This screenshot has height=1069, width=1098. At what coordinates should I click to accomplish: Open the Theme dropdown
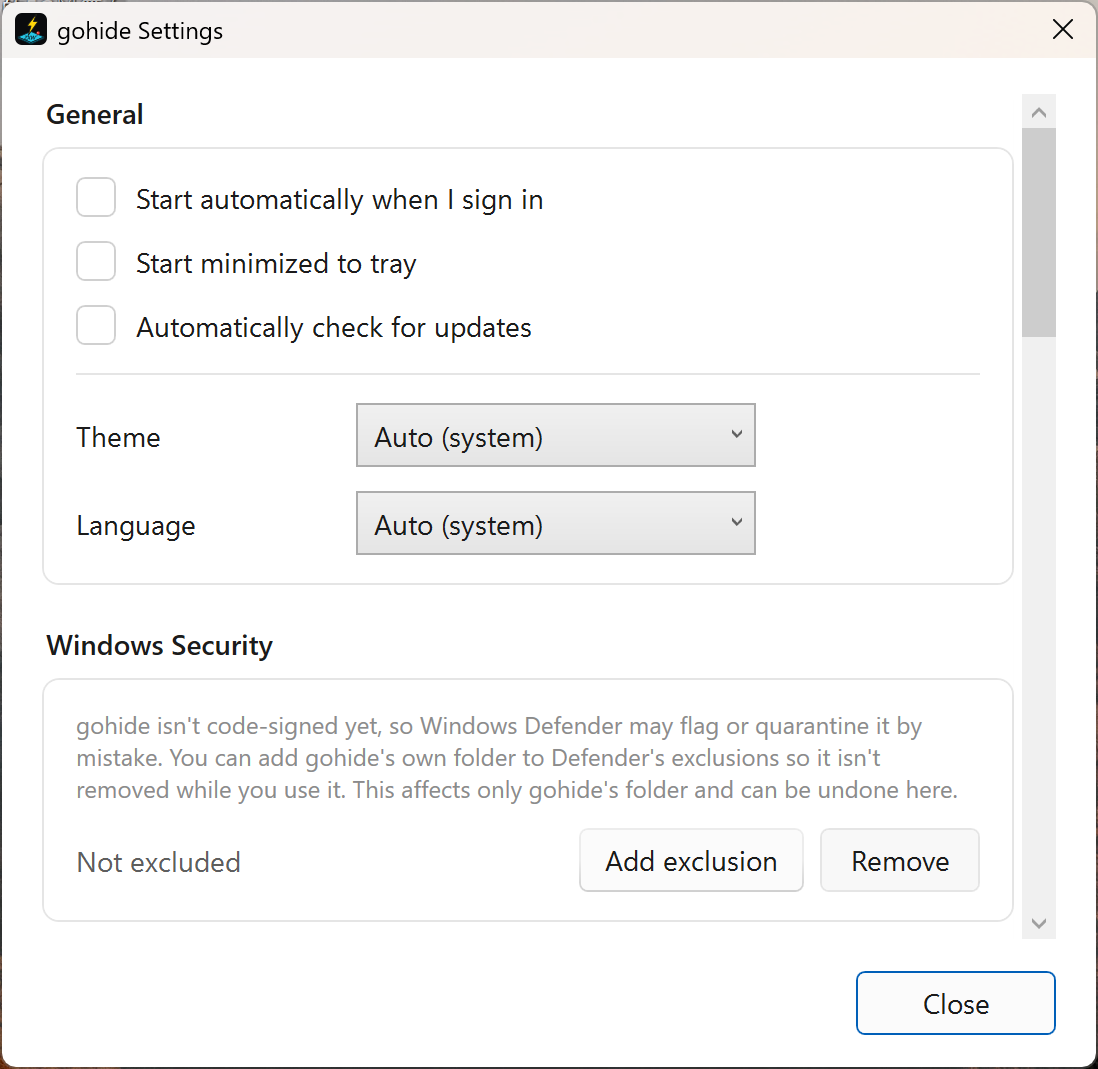[x=555, y=435]
